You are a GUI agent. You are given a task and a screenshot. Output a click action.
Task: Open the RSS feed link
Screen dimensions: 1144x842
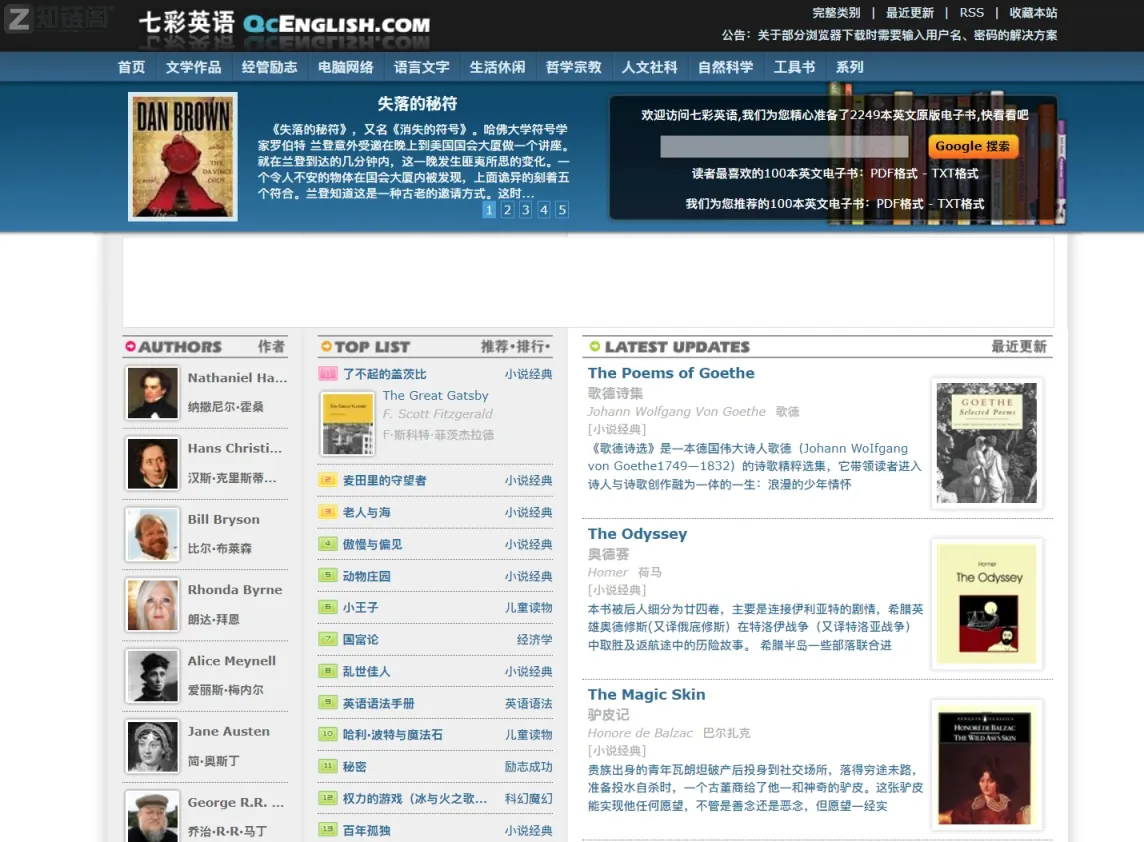971,12
